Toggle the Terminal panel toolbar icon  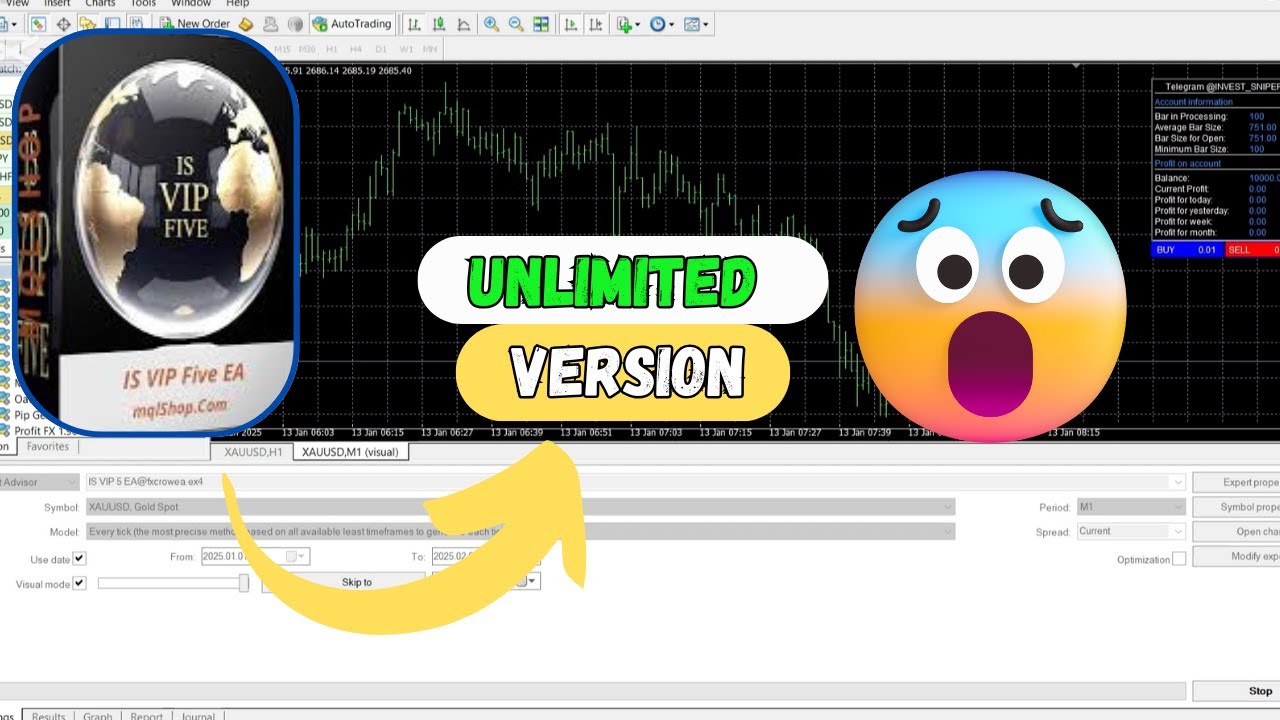coord(113,24)
